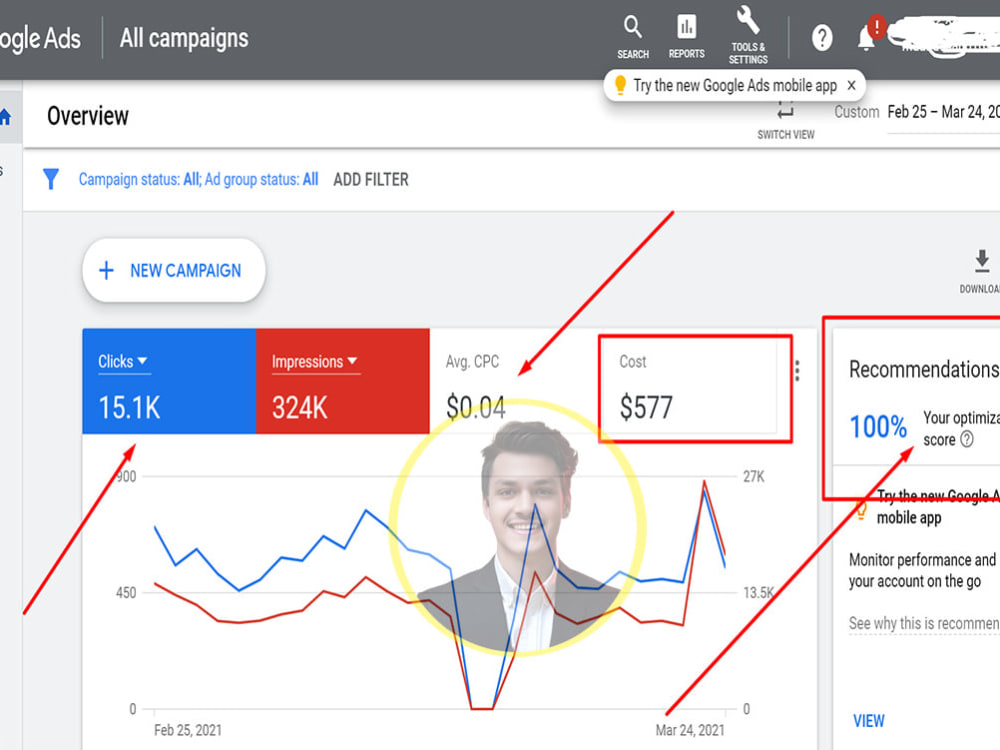Open the Help question mark icon
The width and height of the screenshot is (1000, 750).
822,38
